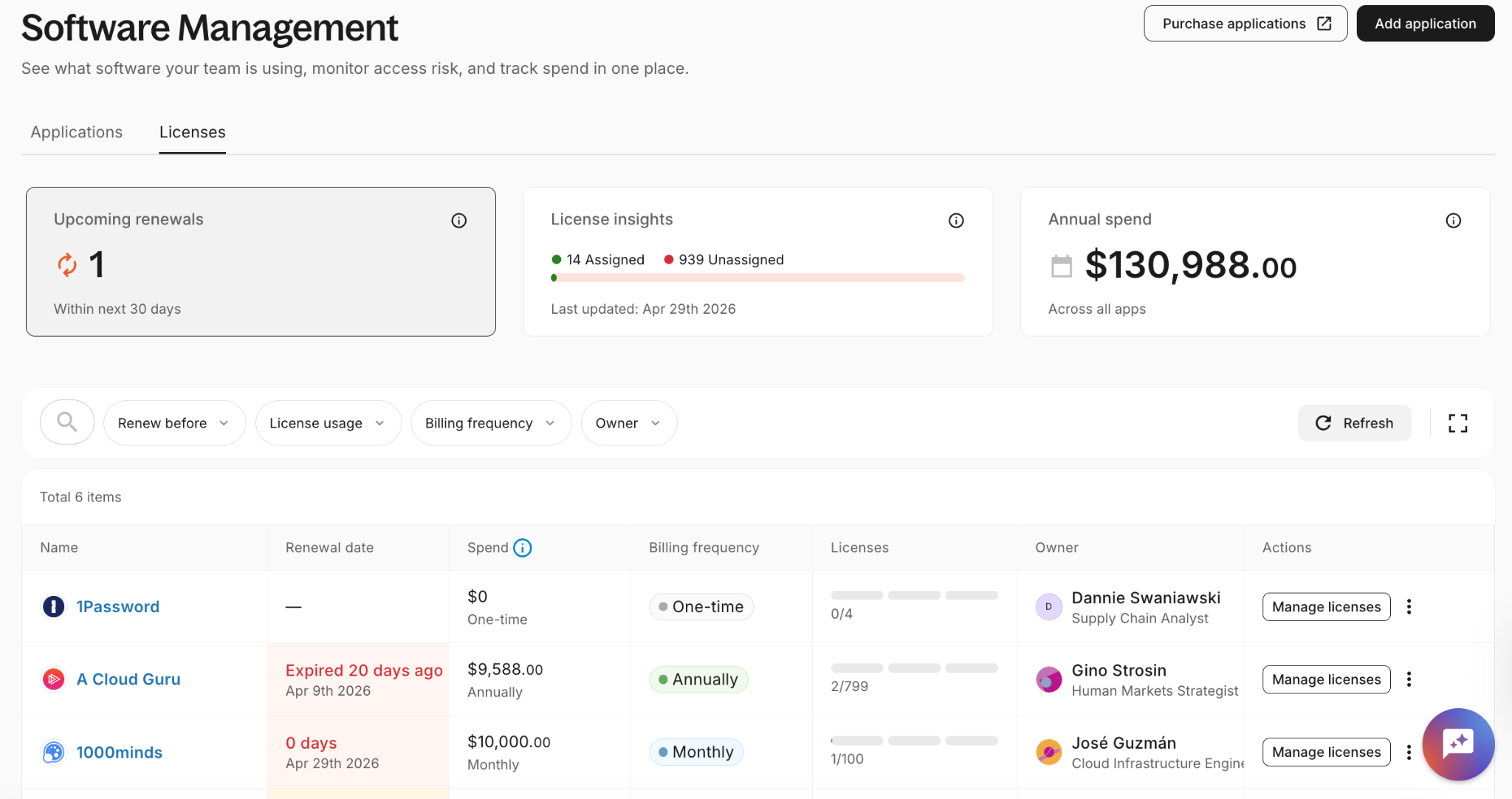The height and width of the screenshot is (799, 1512).
Task: Open the A Cloud Guru link
Action: point(128,679)
